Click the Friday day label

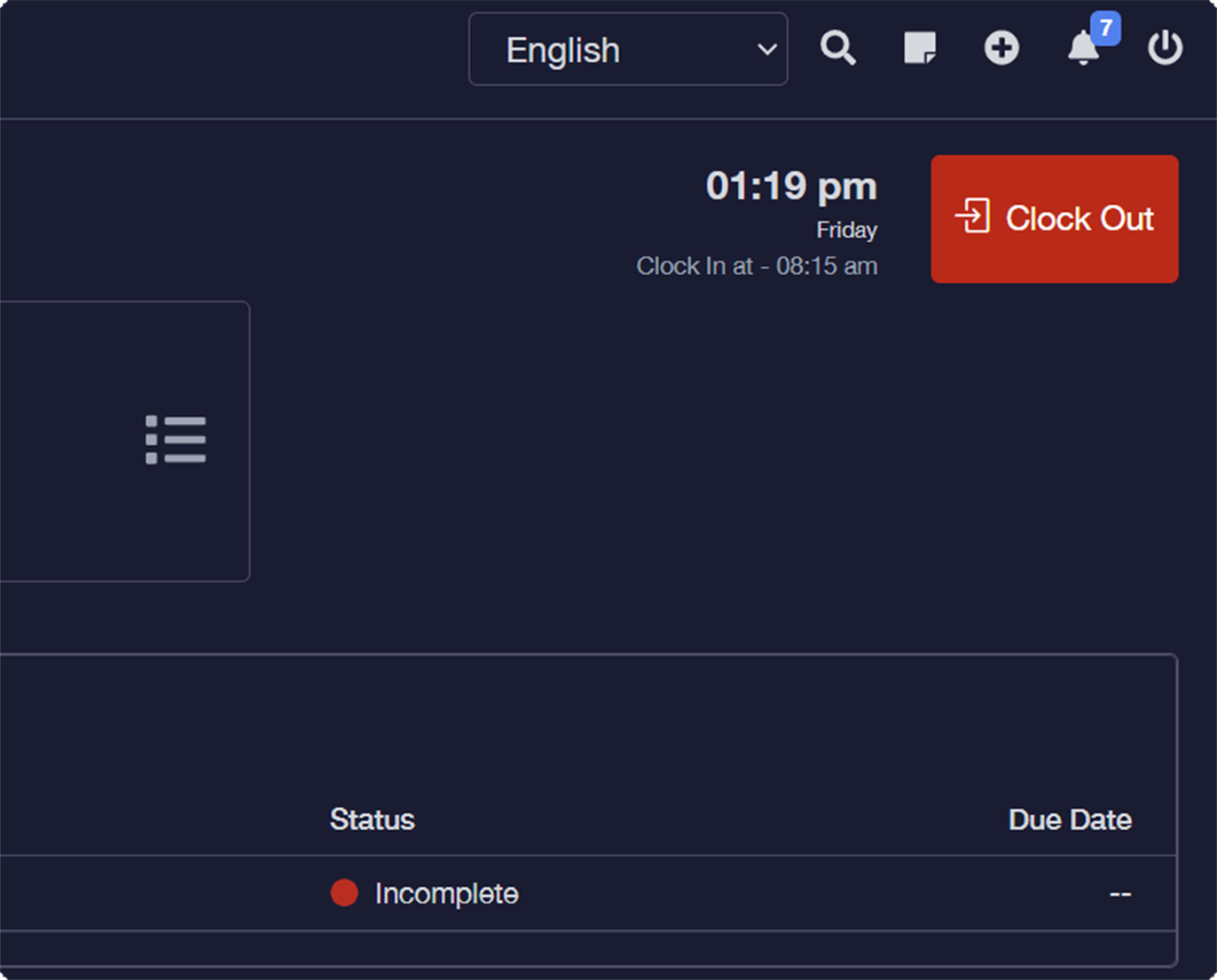846,230
